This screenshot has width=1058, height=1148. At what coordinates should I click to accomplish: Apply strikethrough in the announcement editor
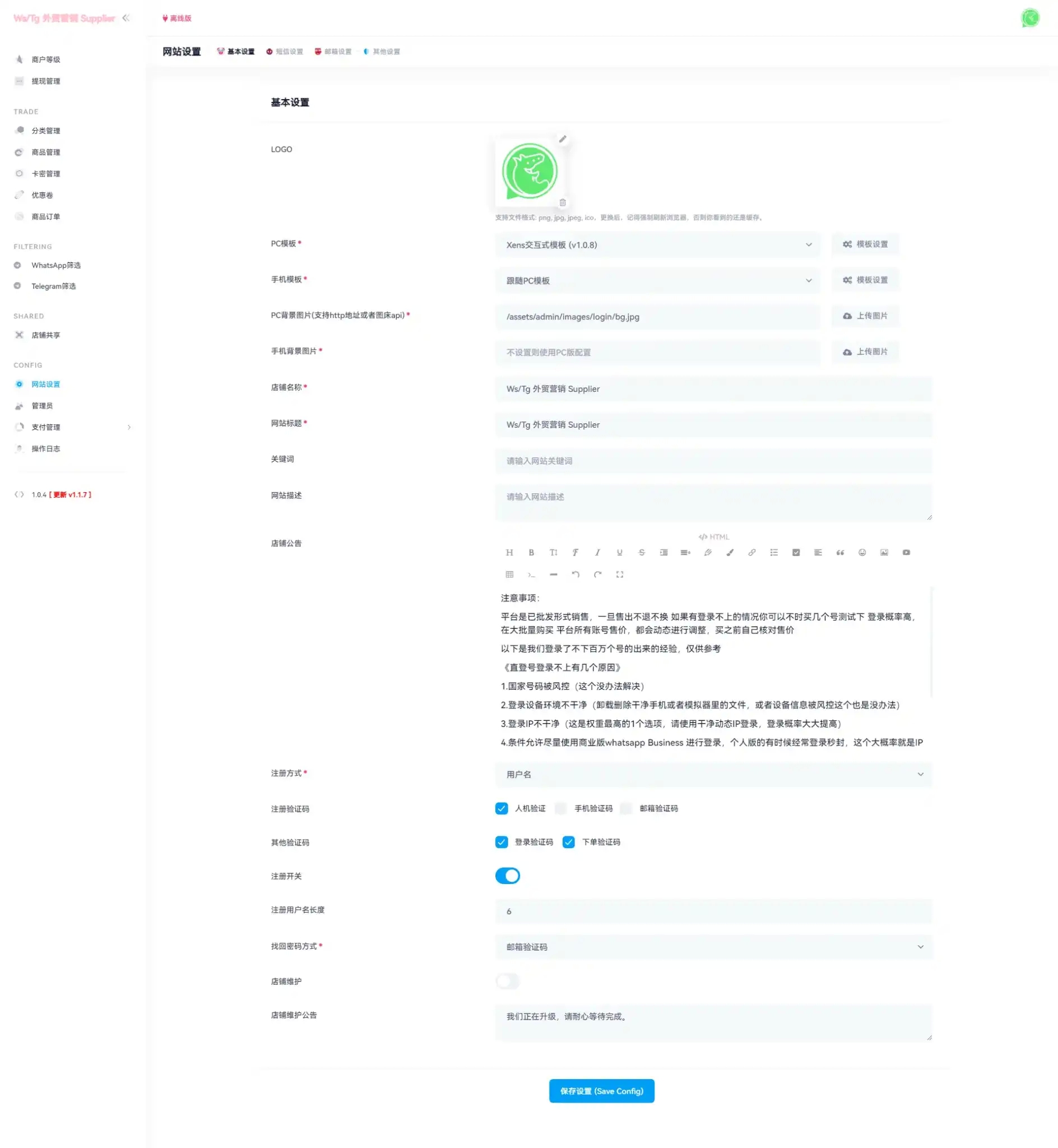tap(641, 553)
